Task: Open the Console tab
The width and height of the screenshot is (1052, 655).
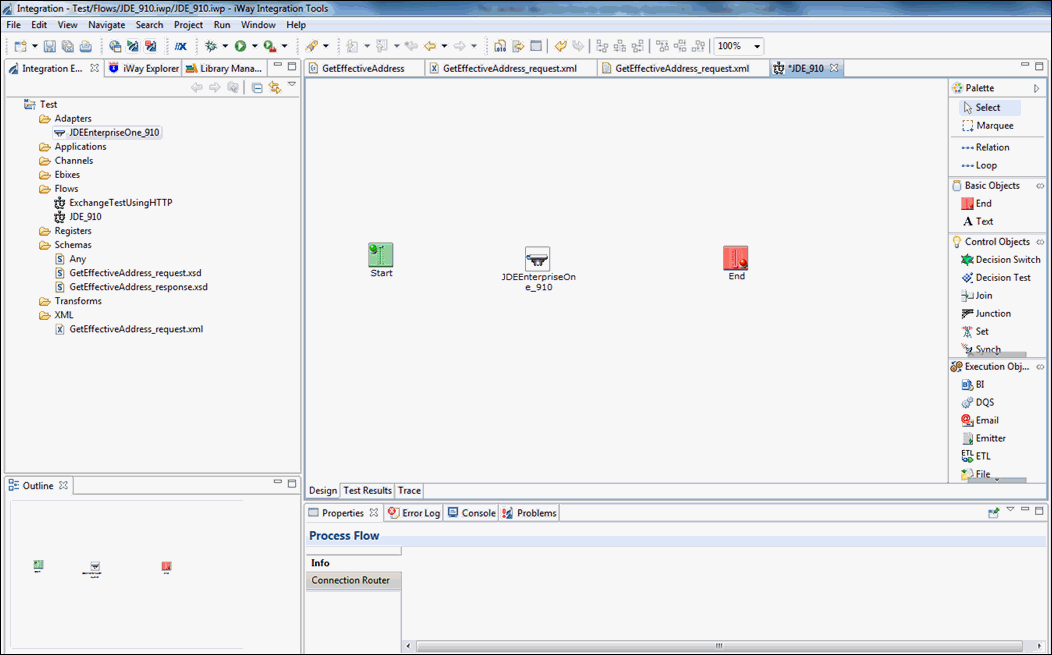Action: pos(471,513)
